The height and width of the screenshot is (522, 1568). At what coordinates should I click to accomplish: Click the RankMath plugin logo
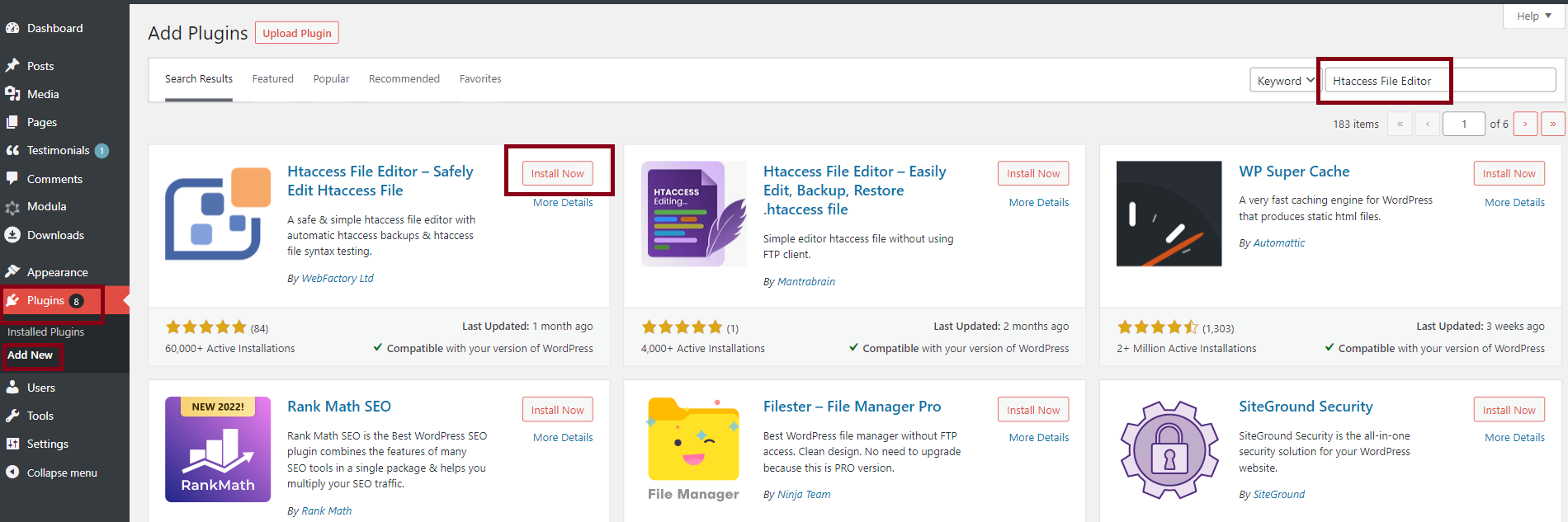(218, 449)
